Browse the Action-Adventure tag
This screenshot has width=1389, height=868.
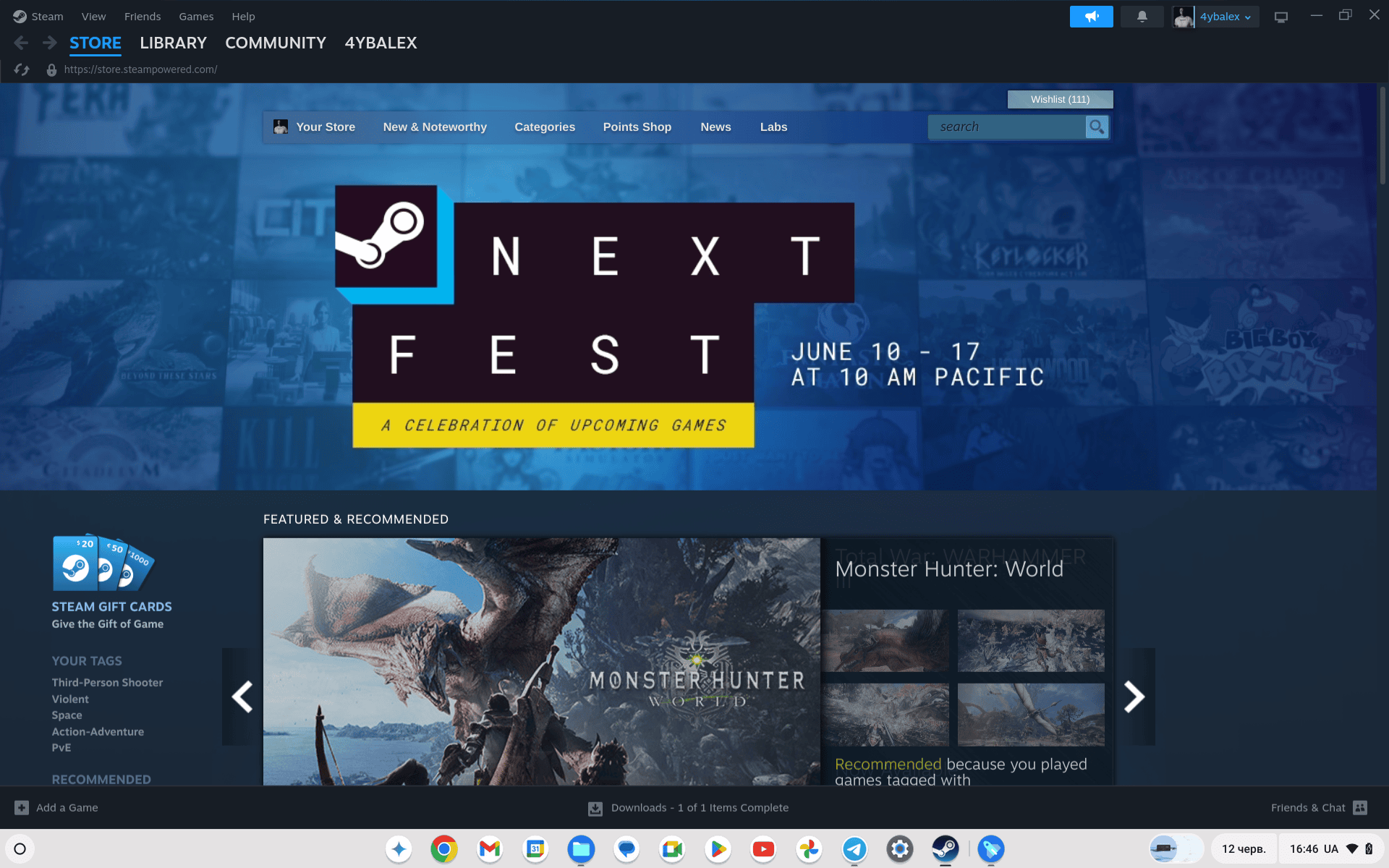pyautogui.click(x=98, y=732)
